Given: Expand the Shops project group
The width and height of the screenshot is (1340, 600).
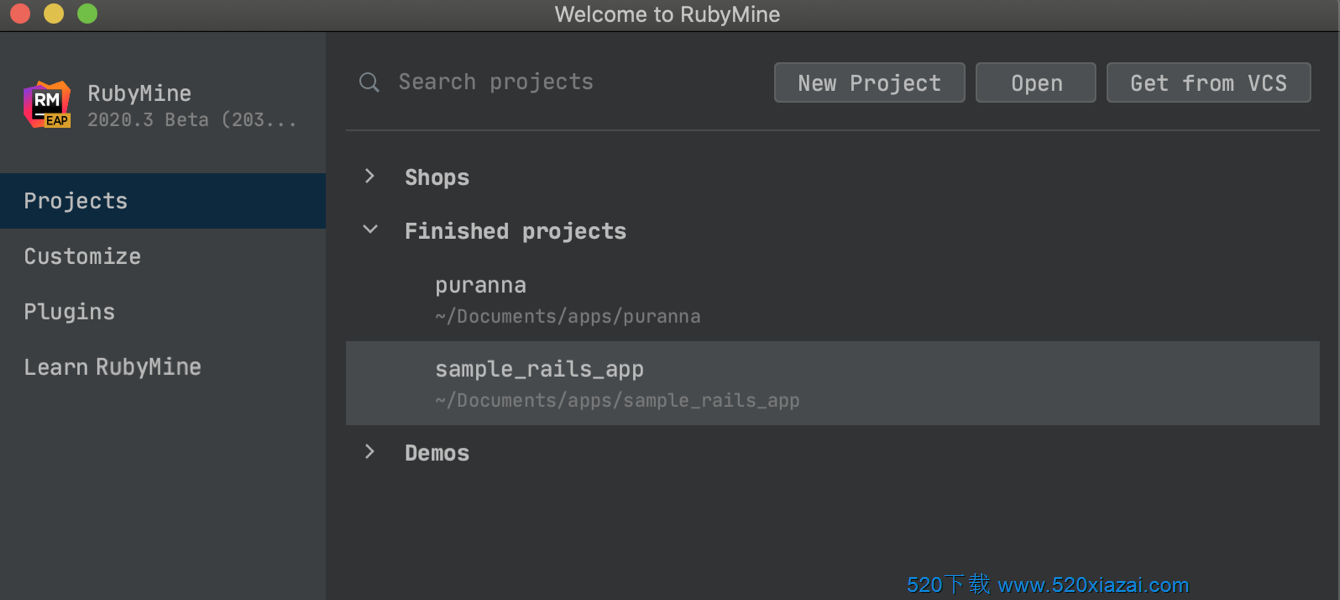Looking at the screenshot, I should point(370,176).
